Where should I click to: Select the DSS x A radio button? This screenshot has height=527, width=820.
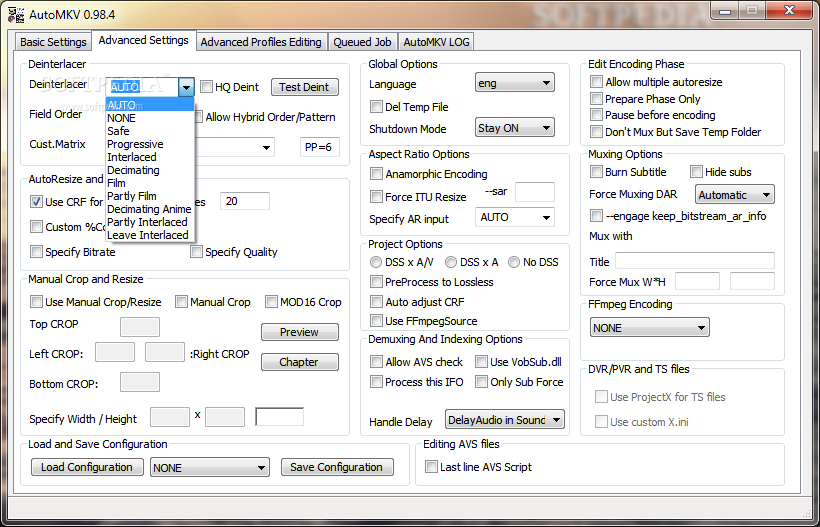[x=451, y=262]
